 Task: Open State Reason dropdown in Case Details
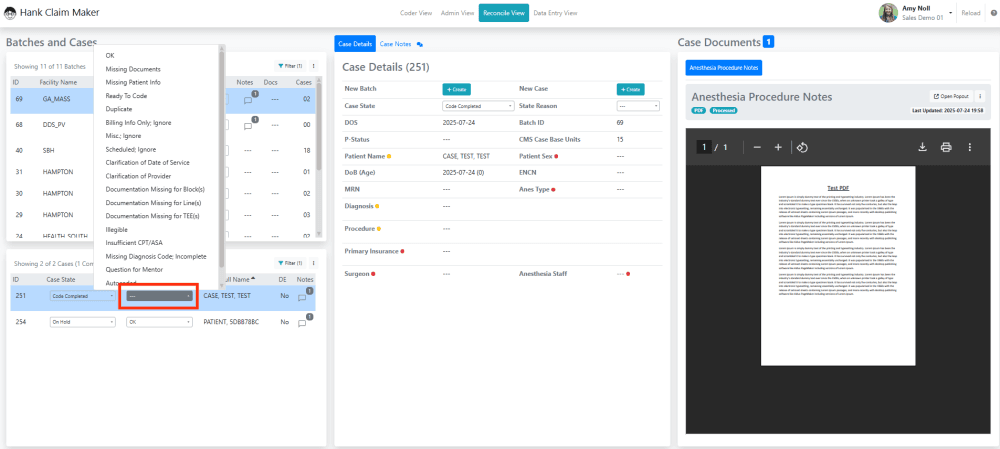point(638,106)
